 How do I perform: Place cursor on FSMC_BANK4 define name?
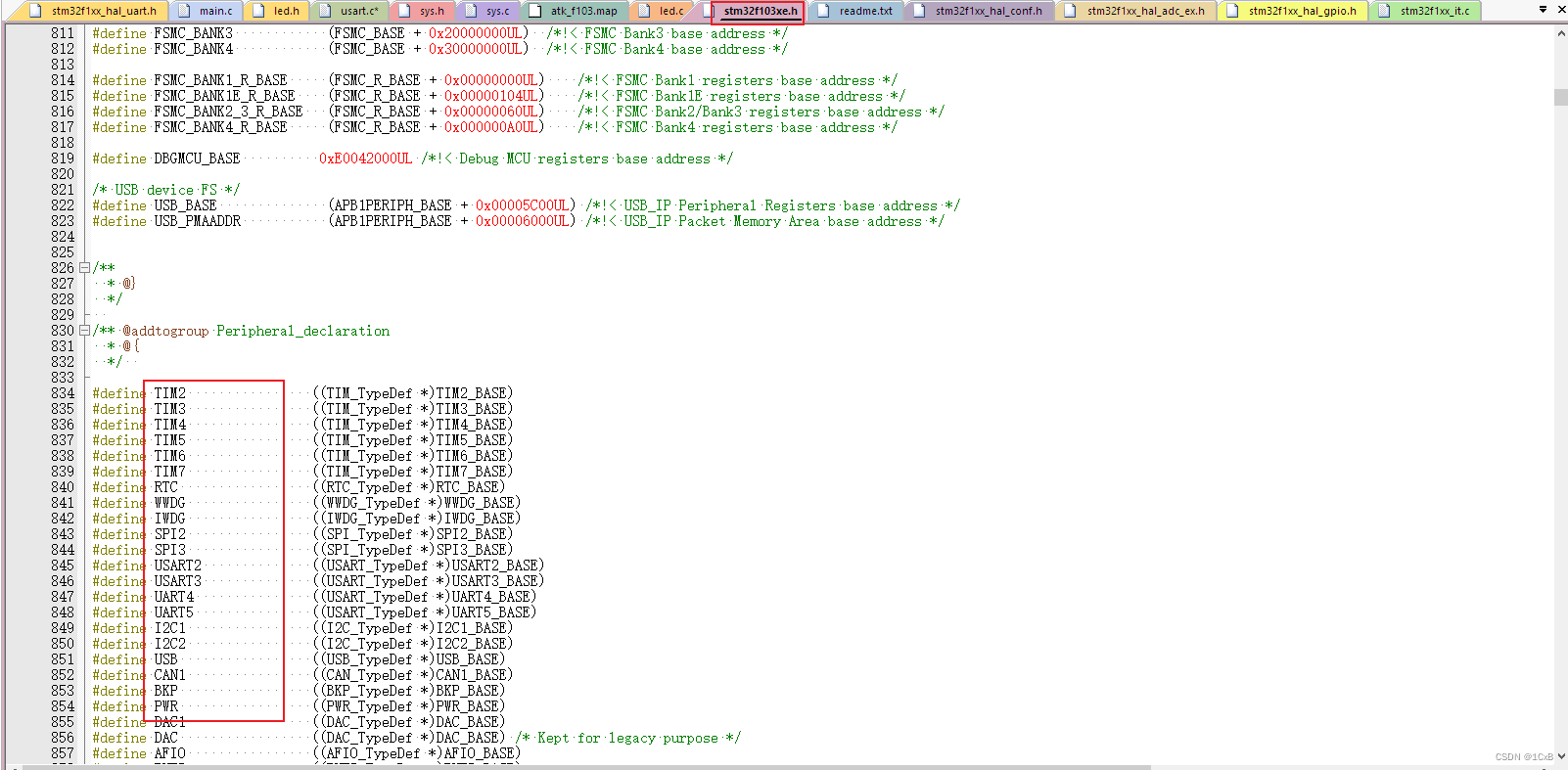pyautogui.click(x=194, y=49)
